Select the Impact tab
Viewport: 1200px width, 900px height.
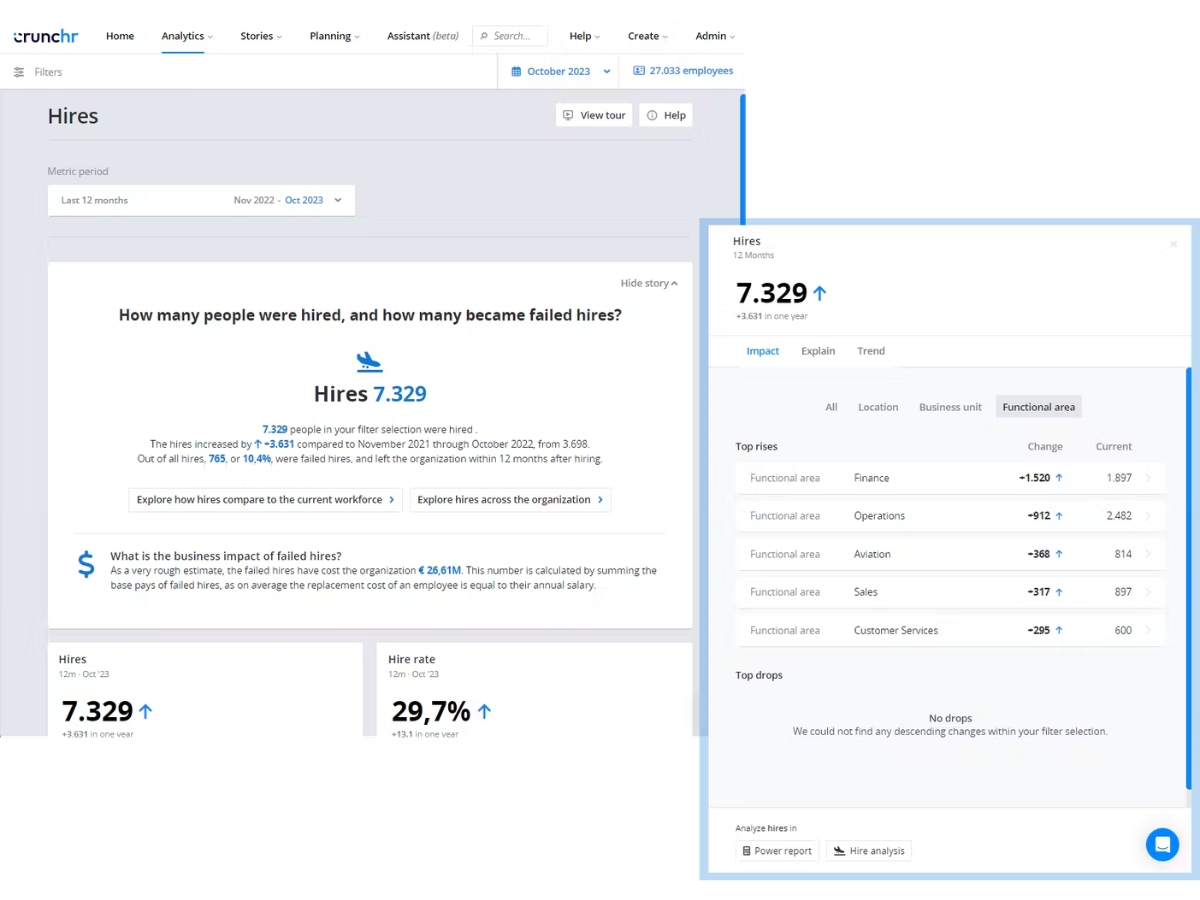pos(763,351)
